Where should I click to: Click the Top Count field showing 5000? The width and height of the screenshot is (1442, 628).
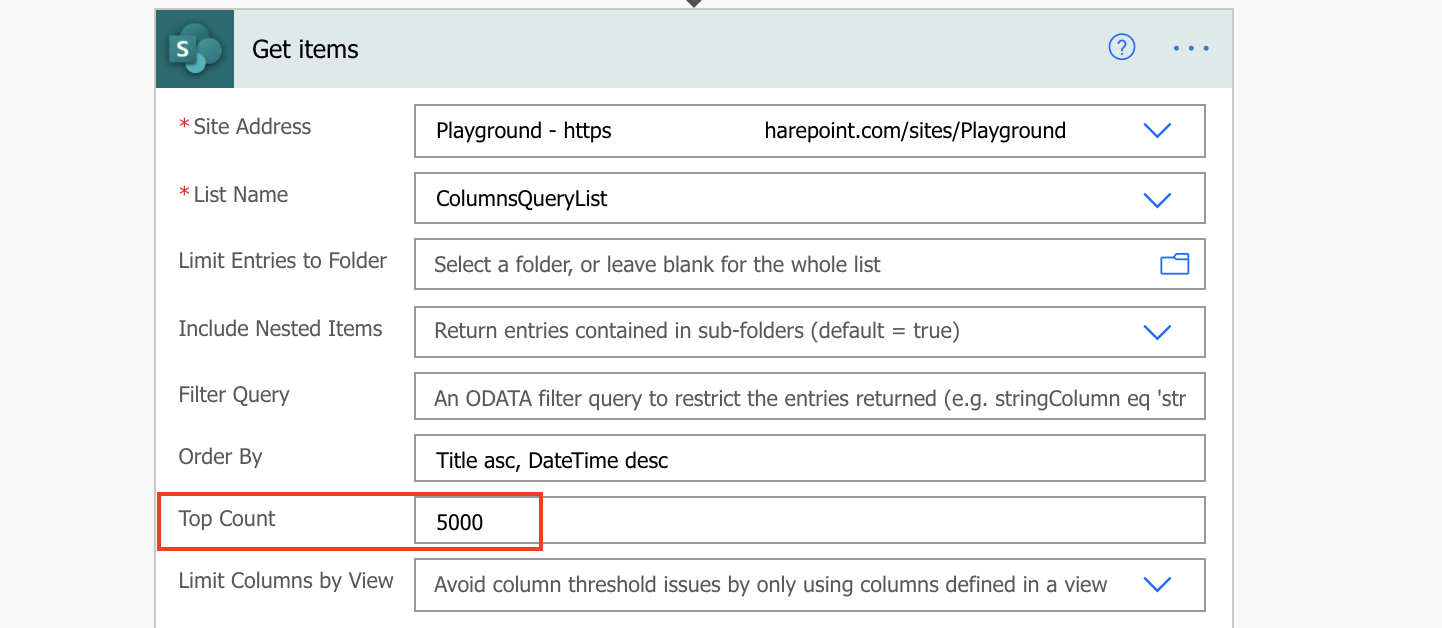click(810, 521)
